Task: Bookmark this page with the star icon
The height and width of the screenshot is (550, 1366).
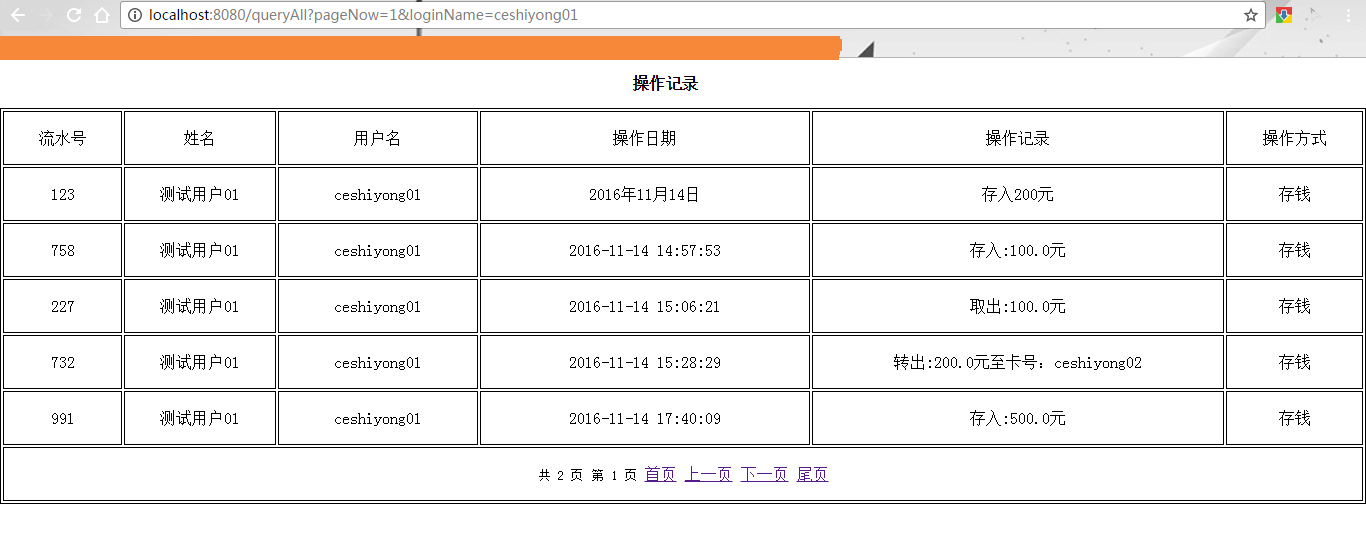Action: pyautogui.click(x=1250, y=15)
